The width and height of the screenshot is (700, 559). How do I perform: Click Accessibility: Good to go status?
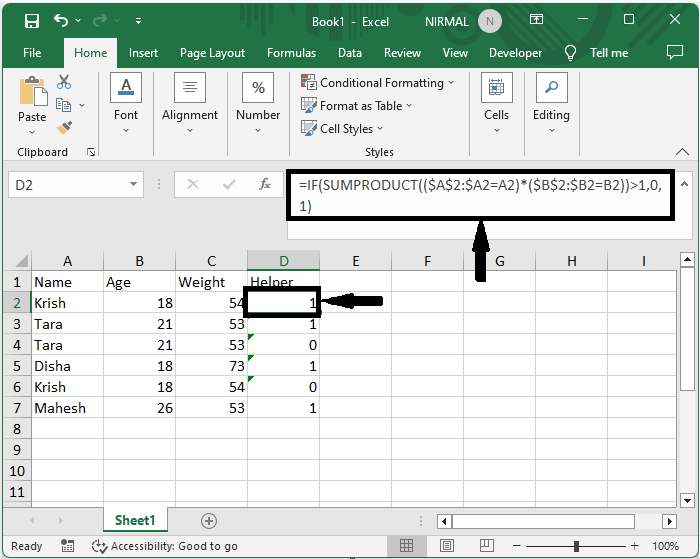click(164, 546)
